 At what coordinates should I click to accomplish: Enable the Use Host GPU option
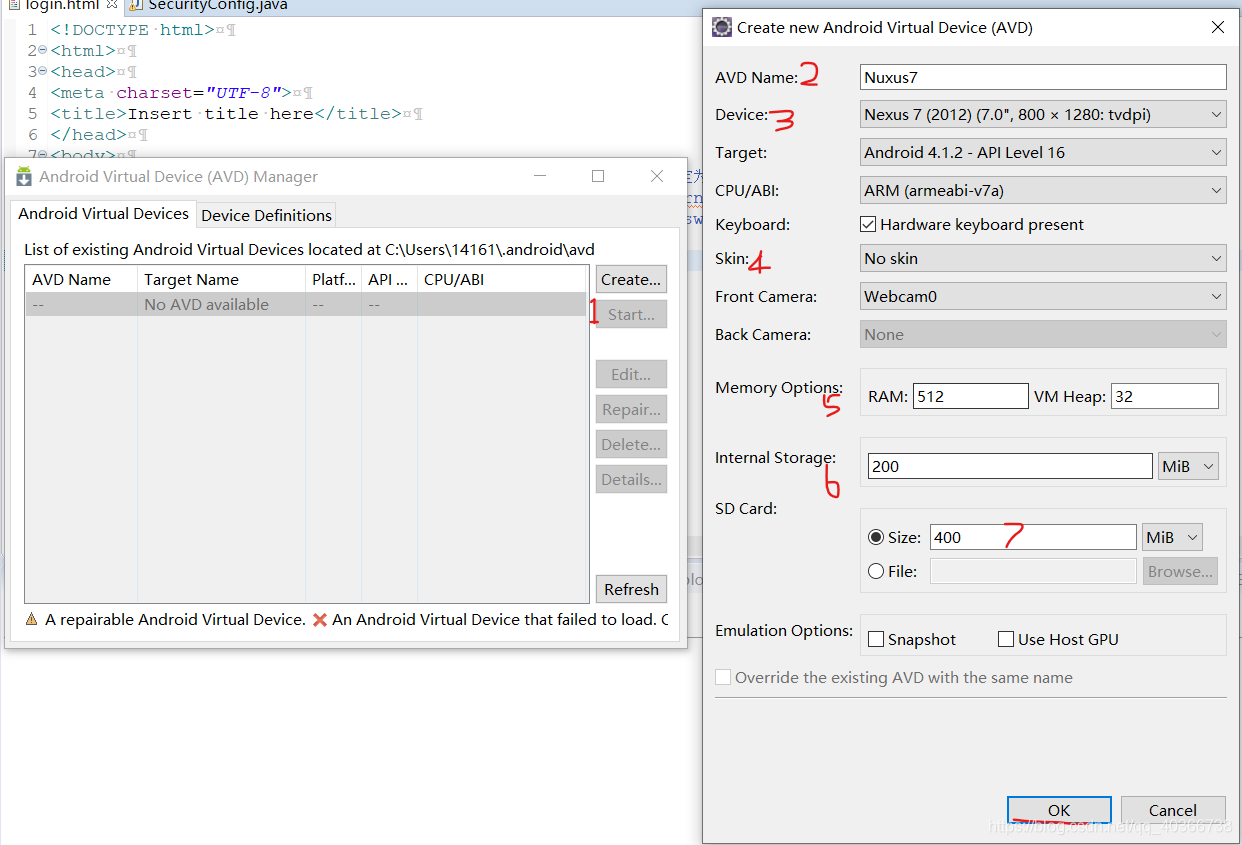click(1006, 639)
